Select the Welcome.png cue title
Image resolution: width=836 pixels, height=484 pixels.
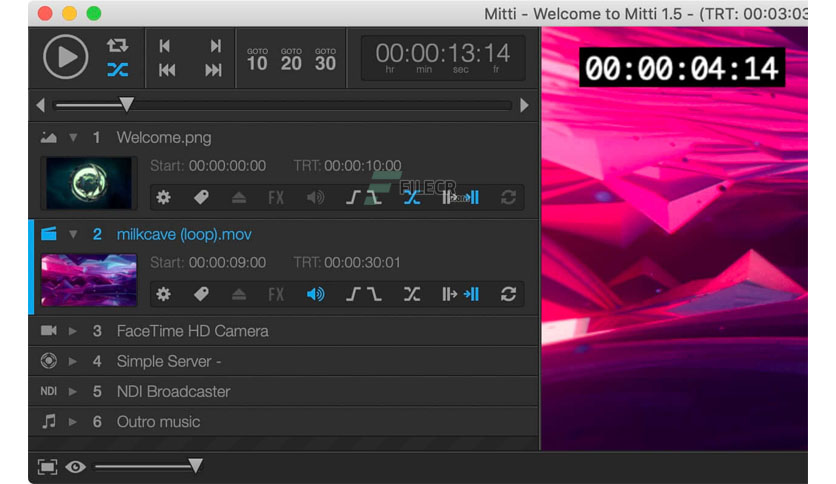pyautogui.click(x=164, y=138)
